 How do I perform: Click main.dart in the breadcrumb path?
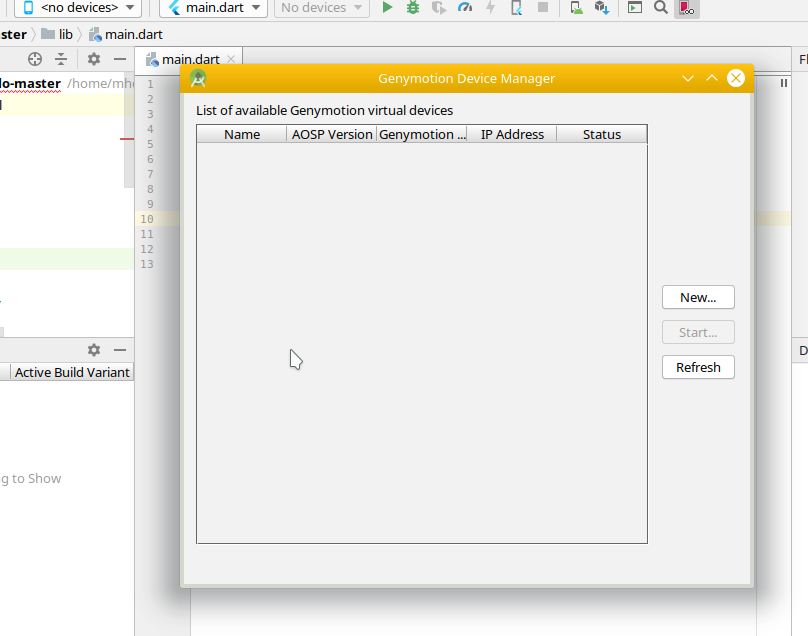(x=126, y=35)
